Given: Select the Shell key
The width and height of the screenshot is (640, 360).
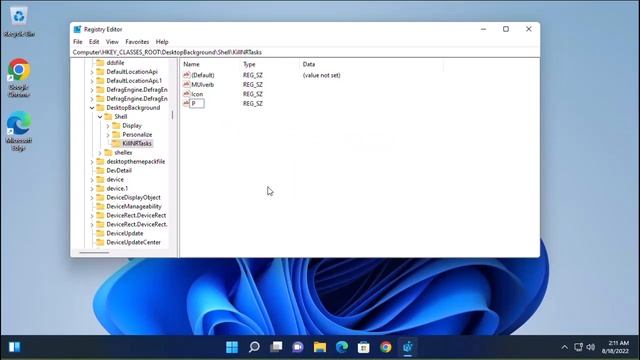Looking at the screenshot, I should (x=121, y=116).
